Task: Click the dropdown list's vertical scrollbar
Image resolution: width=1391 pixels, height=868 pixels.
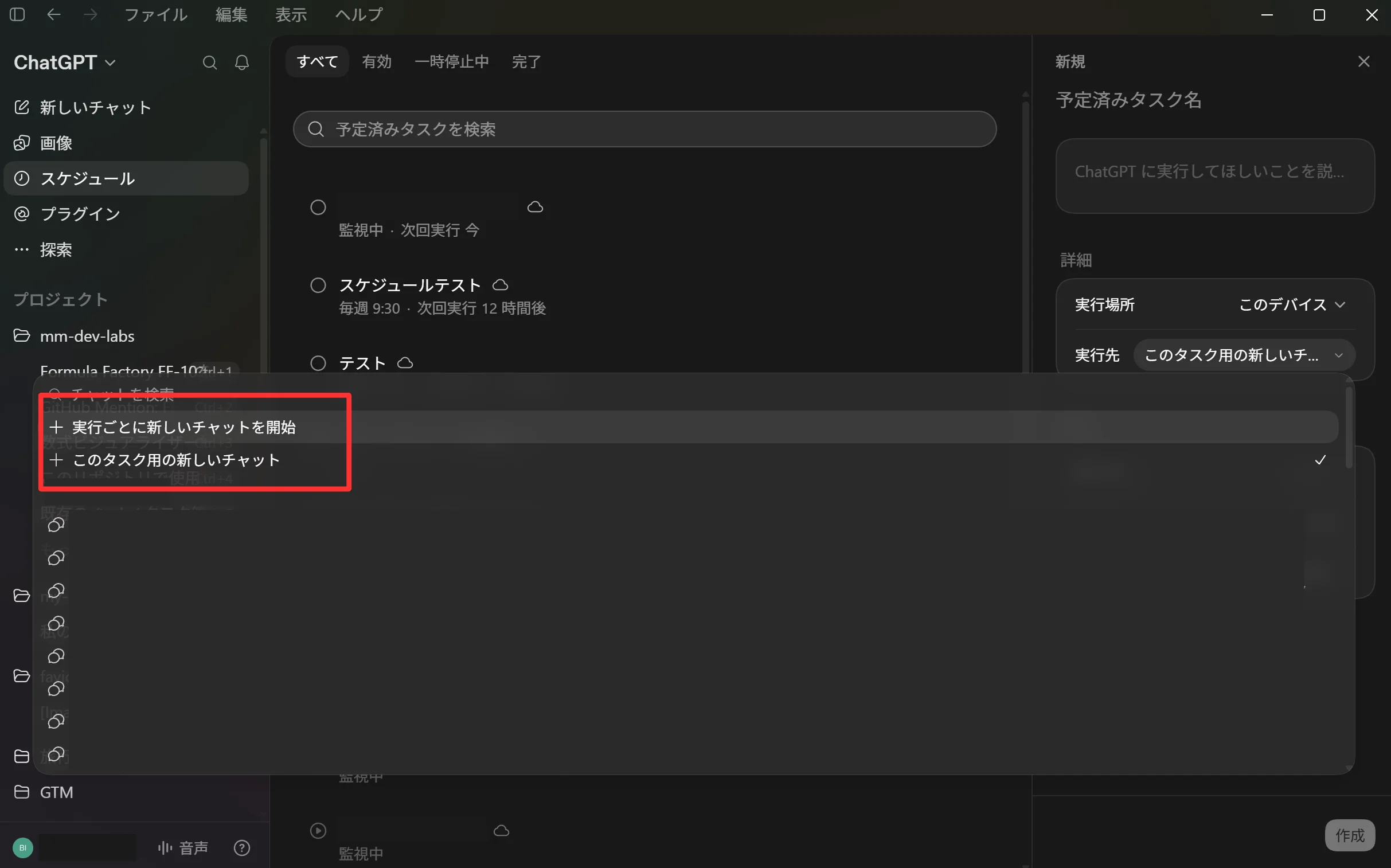Action: coord(1349,428)
